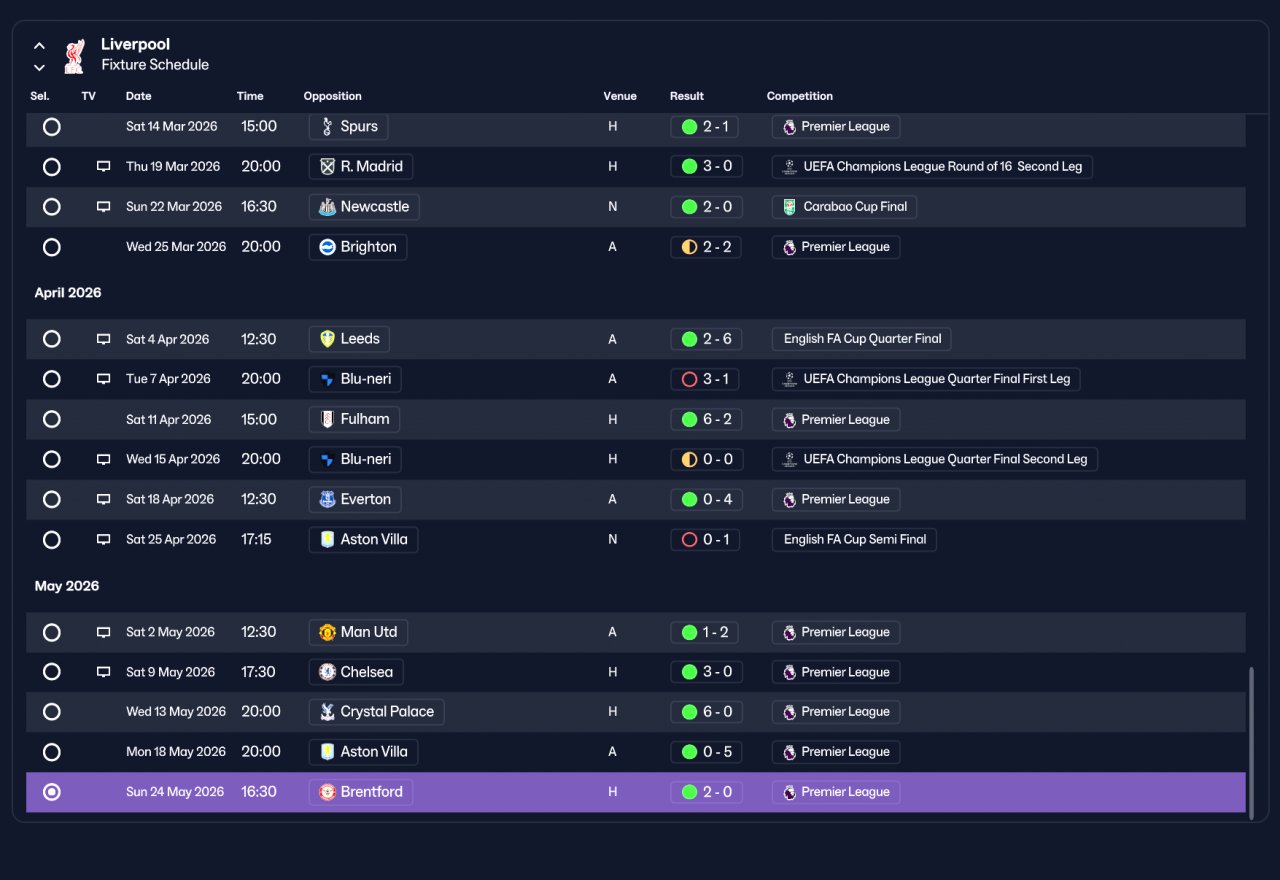Viewport: 1280px width, 880px height.
Task: Click Carabao Cup logo icon on Newcastle row
Action: tap(789, 207)
